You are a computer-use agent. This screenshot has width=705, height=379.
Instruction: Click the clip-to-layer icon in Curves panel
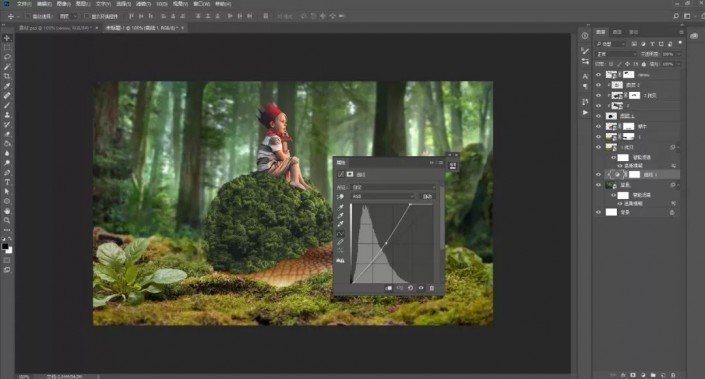388,288
